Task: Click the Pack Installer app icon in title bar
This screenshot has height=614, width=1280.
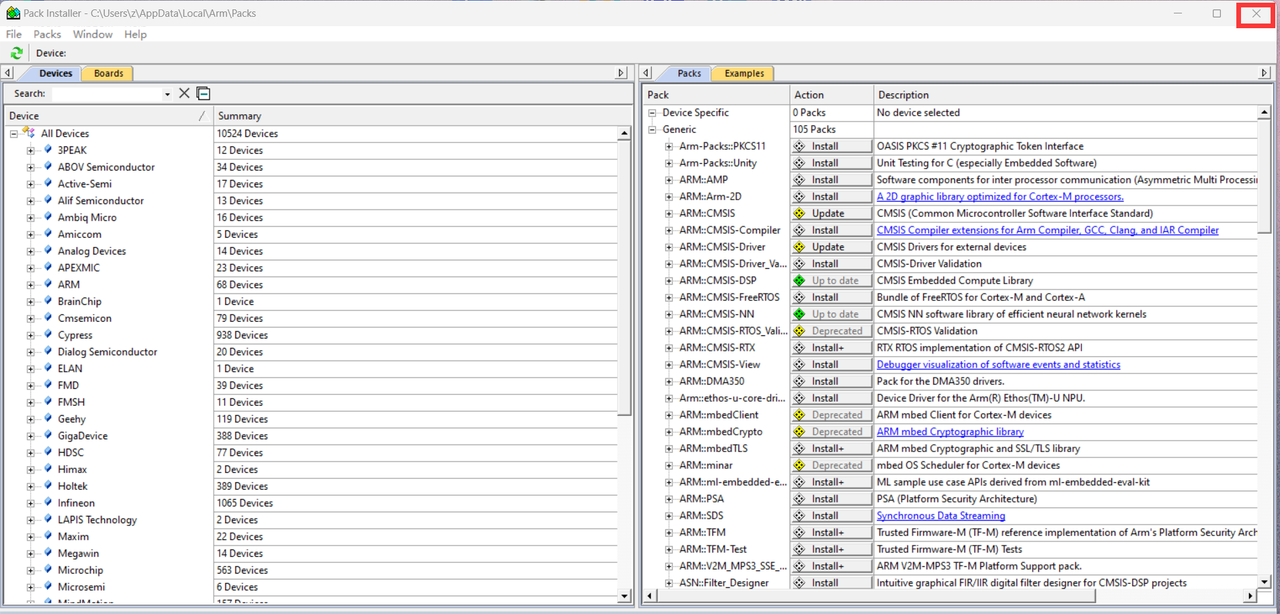Action: [12, 13]
